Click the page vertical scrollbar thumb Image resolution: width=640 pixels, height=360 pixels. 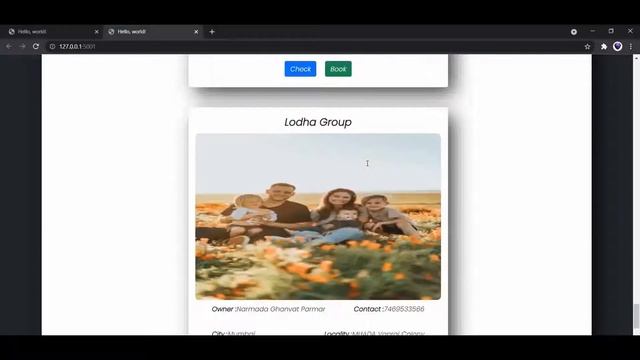point(636,316)
